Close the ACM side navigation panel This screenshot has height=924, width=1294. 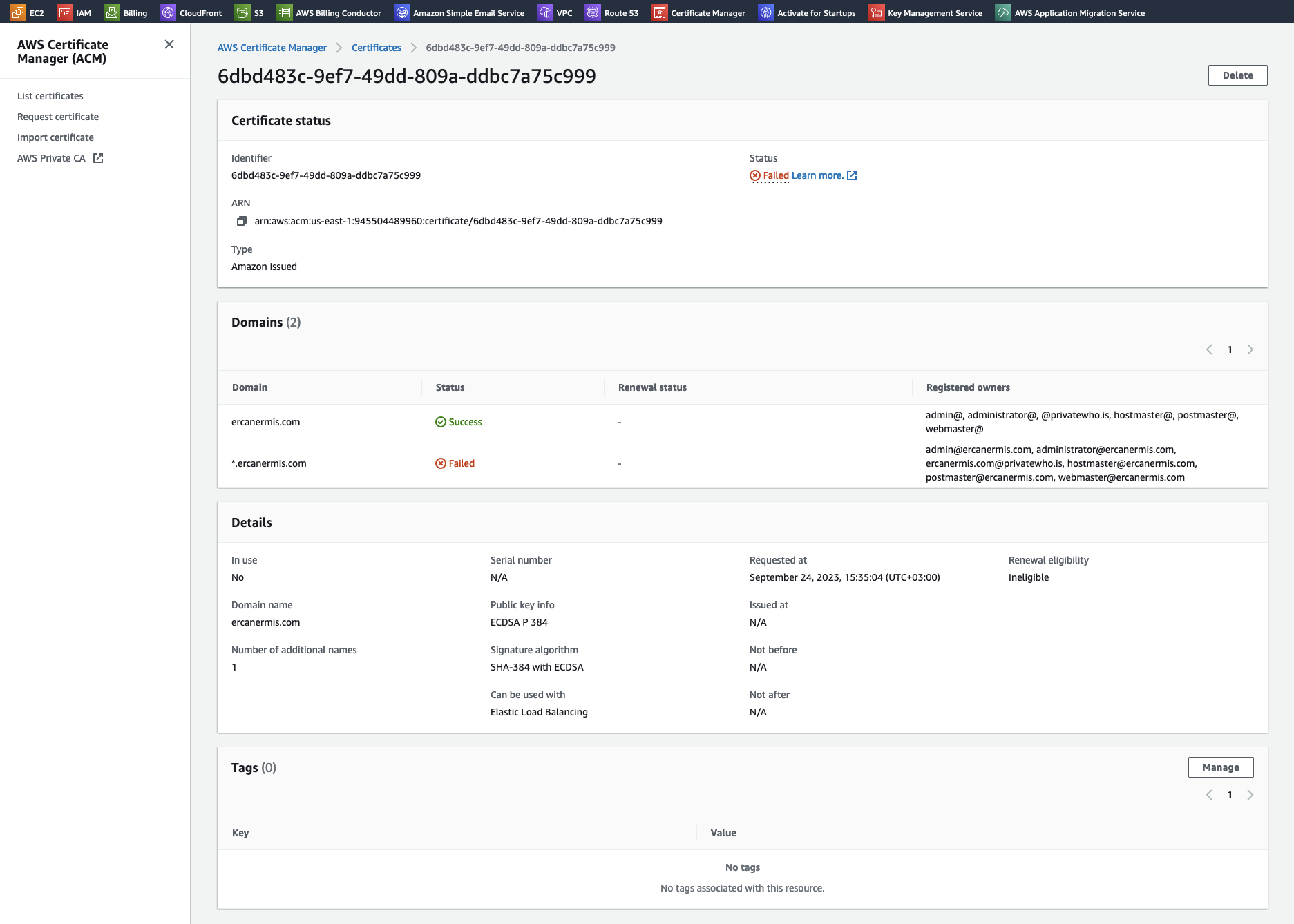click(169, 44)
